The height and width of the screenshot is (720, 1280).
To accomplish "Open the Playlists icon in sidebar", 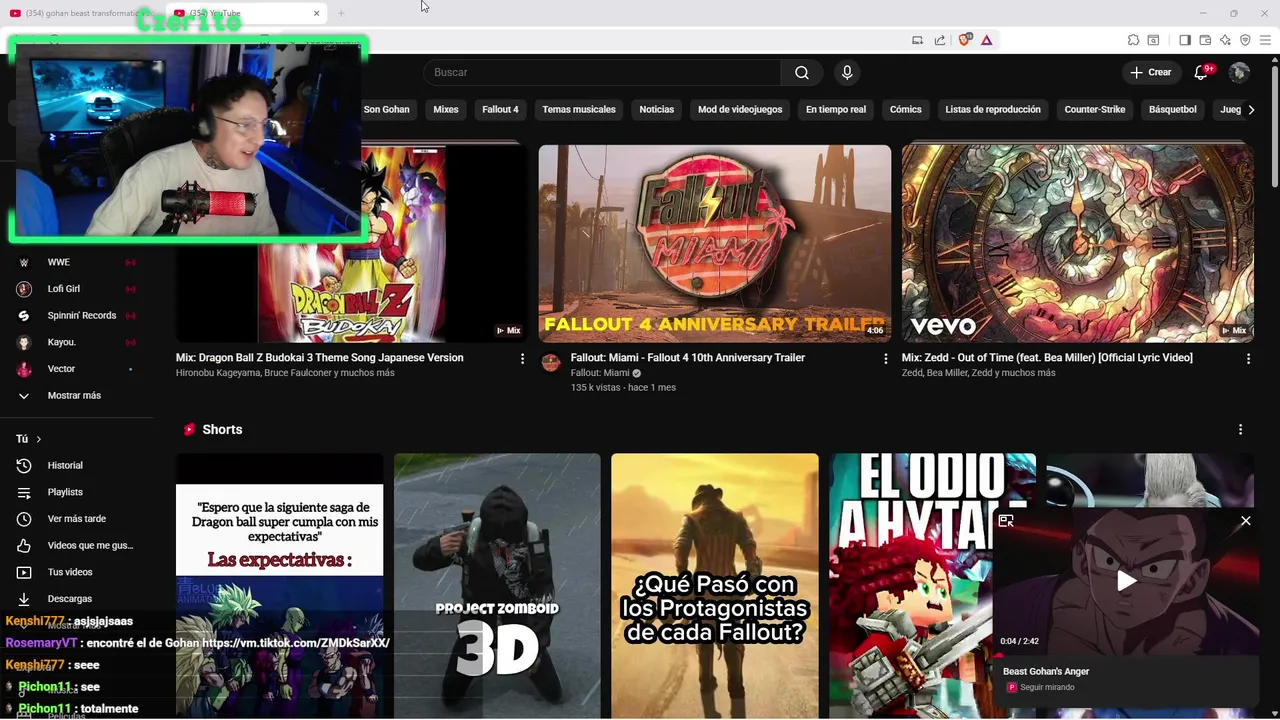I will 24,492.
